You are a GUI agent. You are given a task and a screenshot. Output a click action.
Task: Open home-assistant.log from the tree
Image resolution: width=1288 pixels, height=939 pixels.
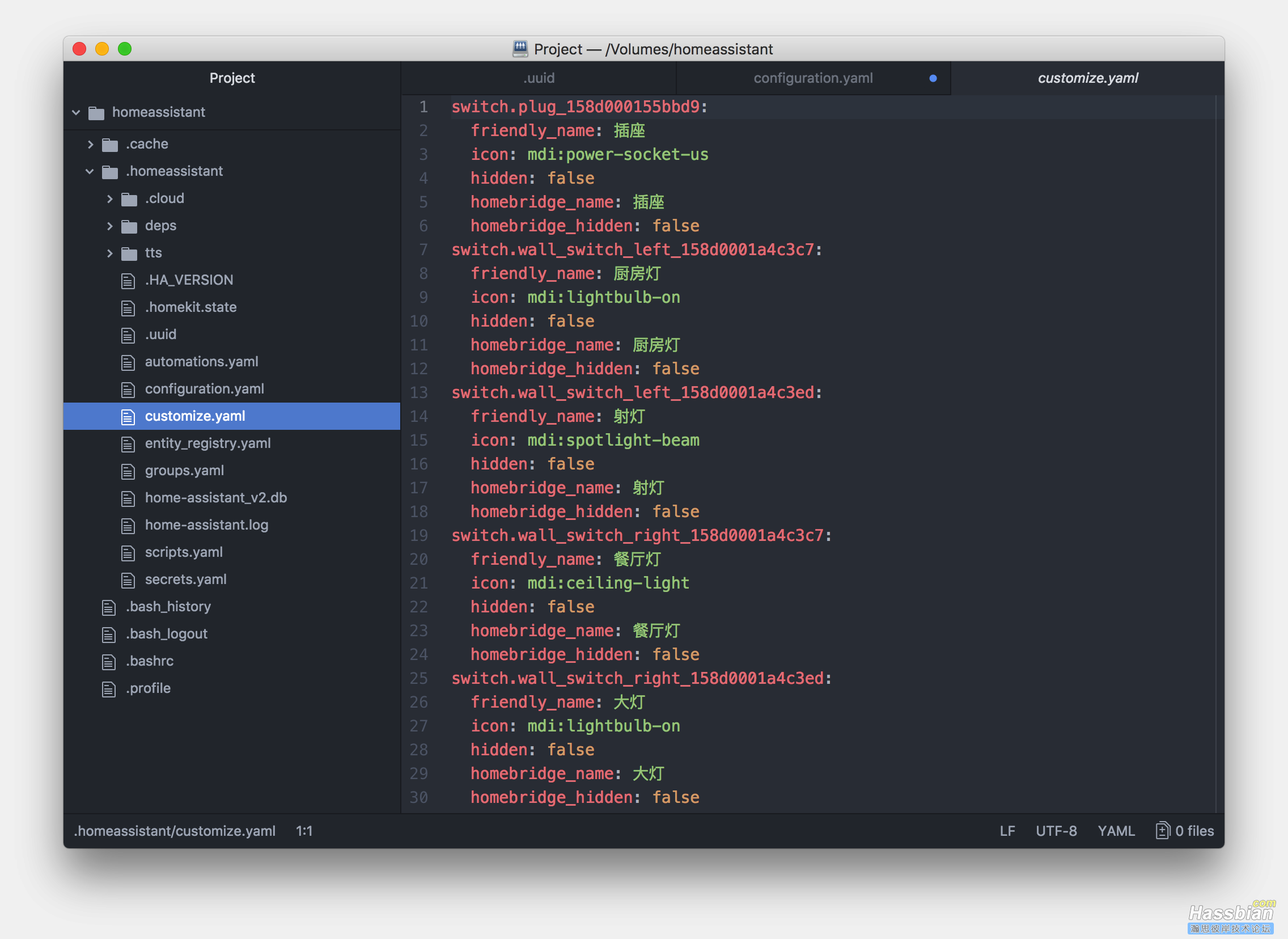[206, 526]
